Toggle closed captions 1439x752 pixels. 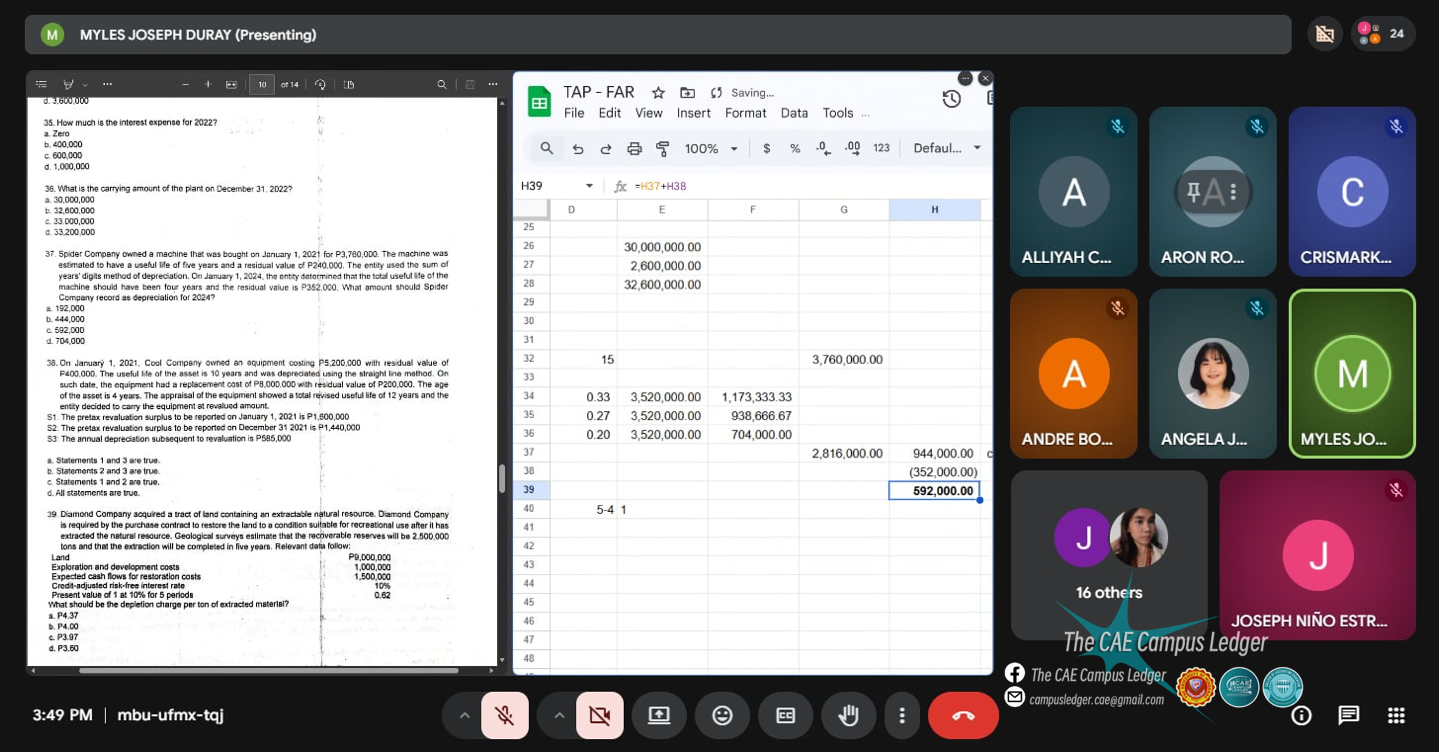[x=786, y=716]
